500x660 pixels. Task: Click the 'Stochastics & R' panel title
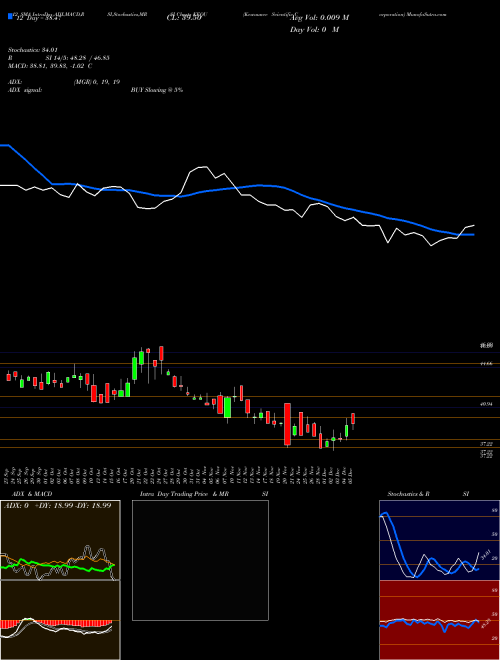pyautogui.click(x=408, y=494)
